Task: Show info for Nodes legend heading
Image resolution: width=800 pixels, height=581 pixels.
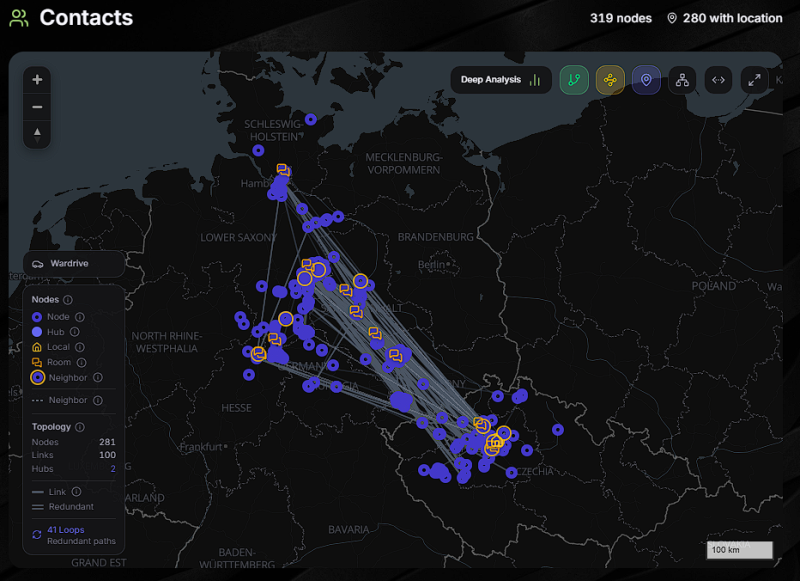Action: point(68,300)
